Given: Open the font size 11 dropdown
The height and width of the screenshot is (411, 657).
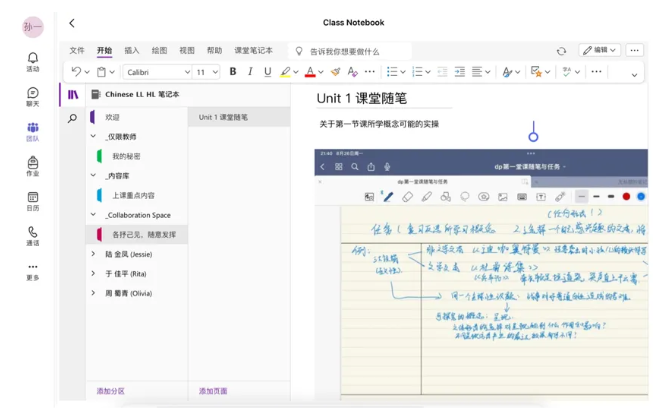Looking at the screenshot, I should click(206, 72).
